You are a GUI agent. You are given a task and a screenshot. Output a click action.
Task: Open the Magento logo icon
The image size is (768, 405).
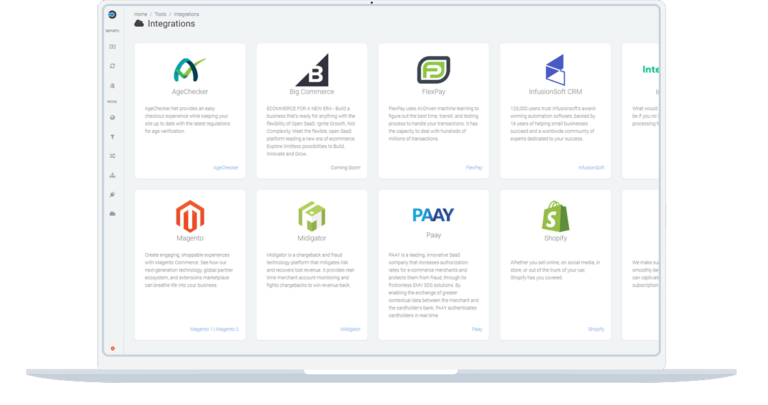click(x=190, y=215)
